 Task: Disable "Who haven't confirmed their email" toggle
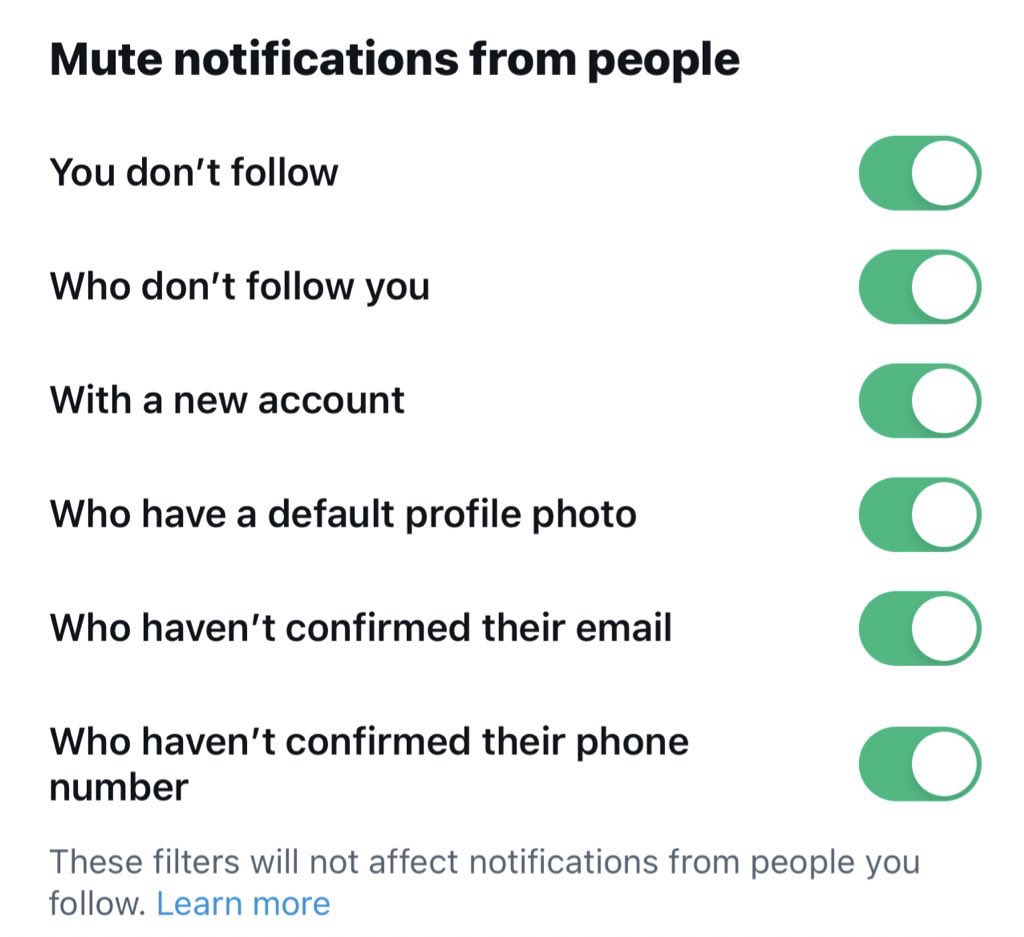click(x=920, y=628)
